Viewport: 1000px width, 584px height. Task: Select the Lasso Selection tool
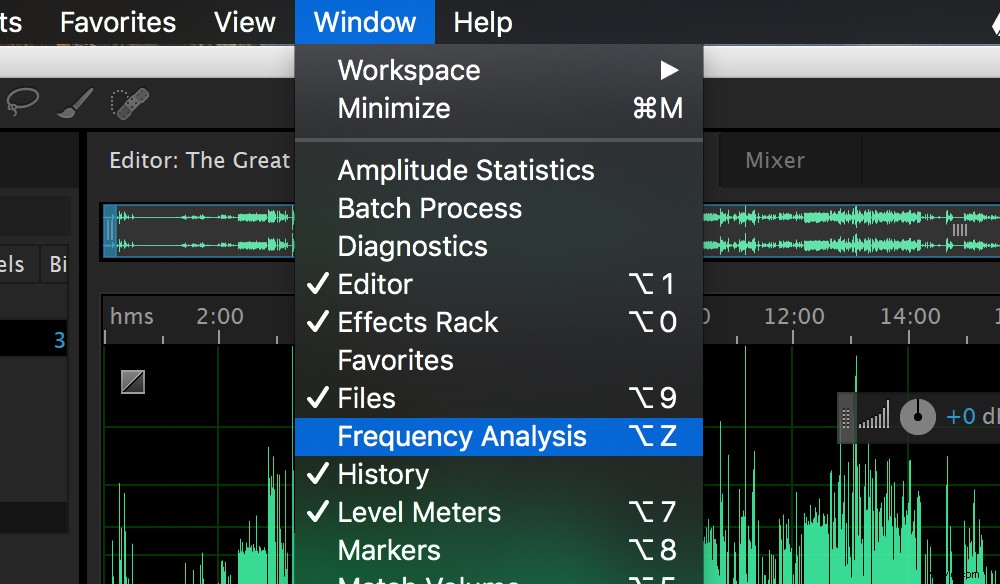coord(22,103)
